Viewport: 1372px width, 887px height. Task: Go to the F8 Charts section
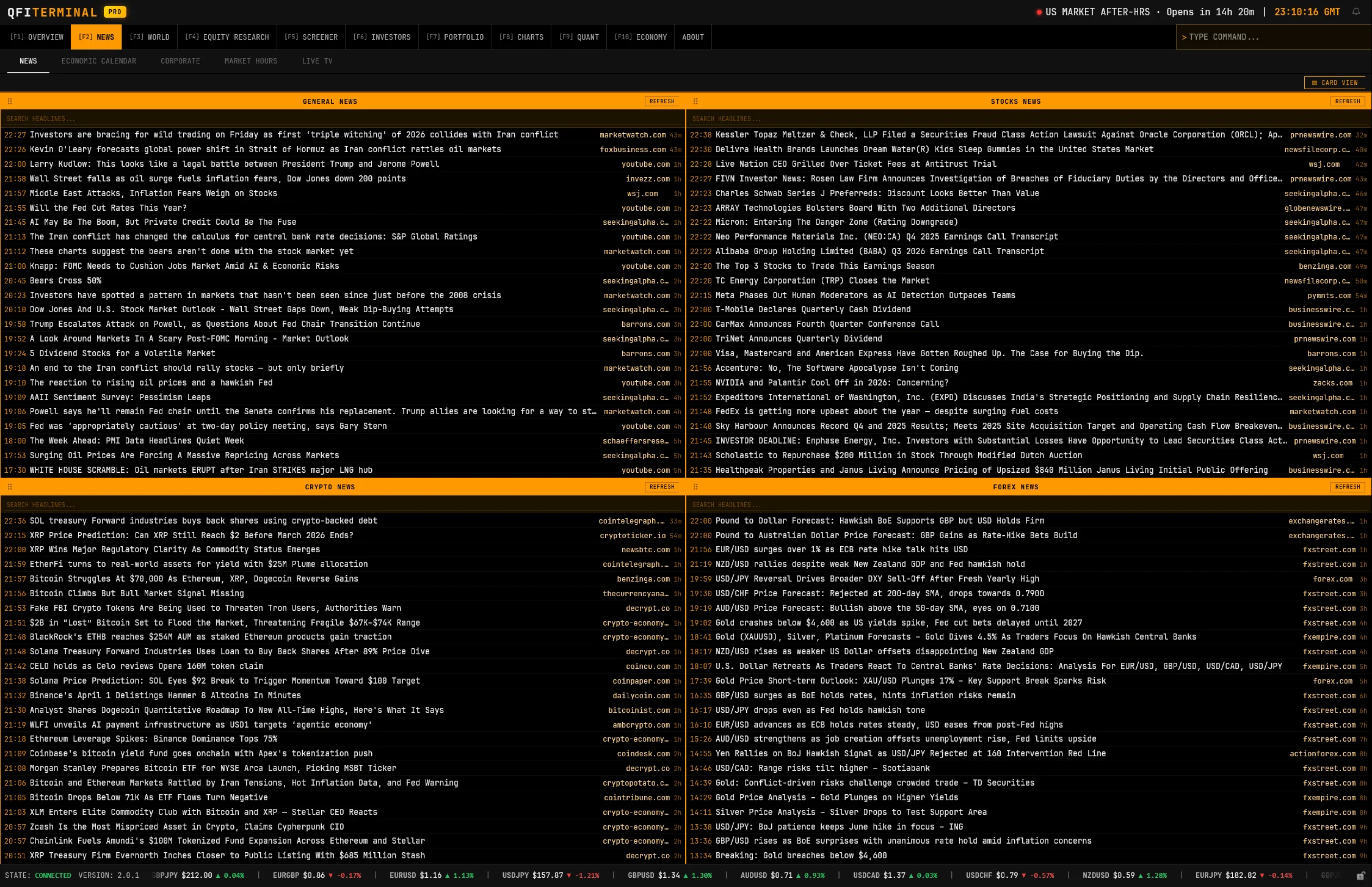[x=521, y=37]
